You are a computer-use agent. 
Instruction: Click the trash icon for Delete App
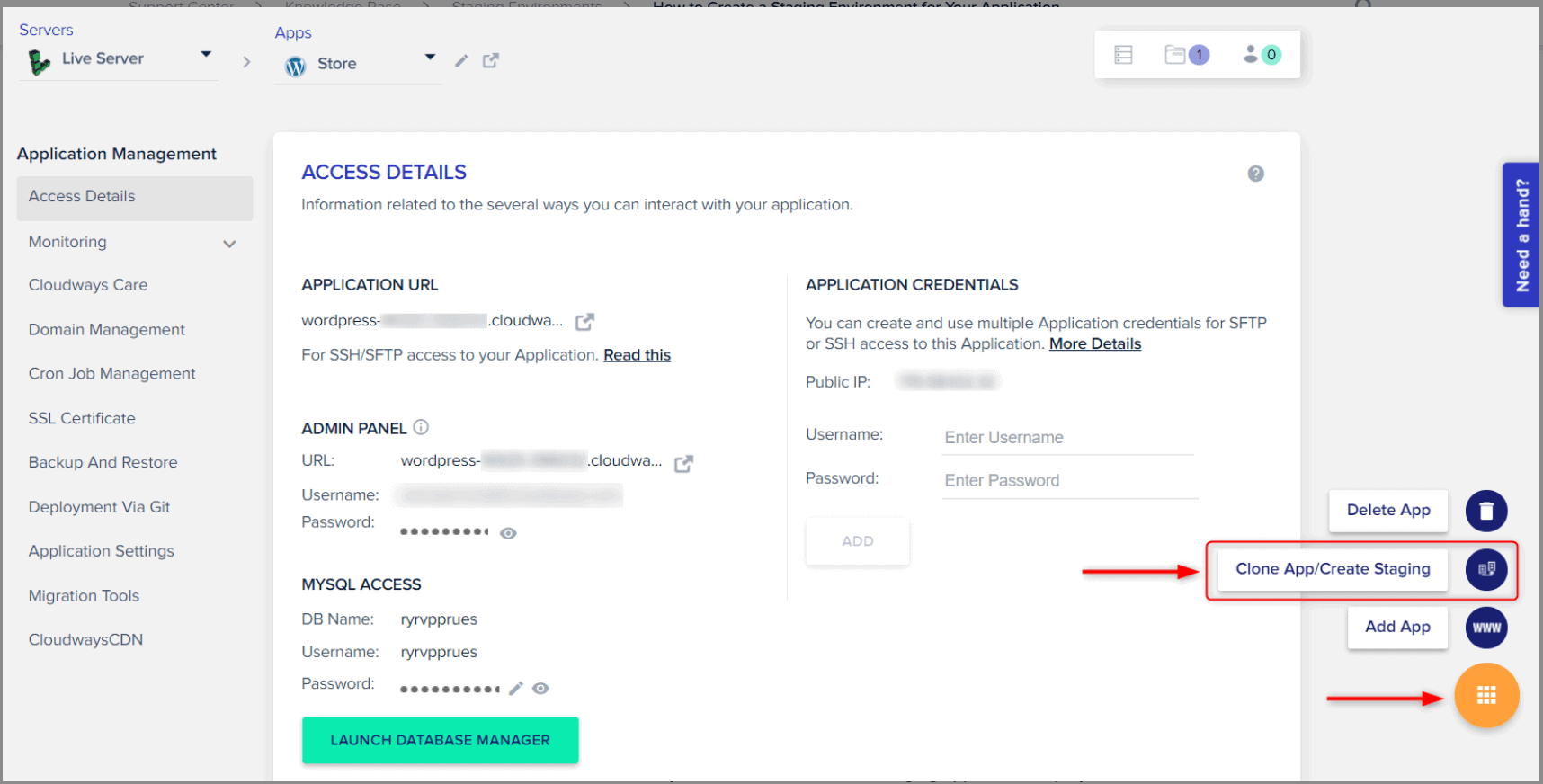tap(1486, 511)
